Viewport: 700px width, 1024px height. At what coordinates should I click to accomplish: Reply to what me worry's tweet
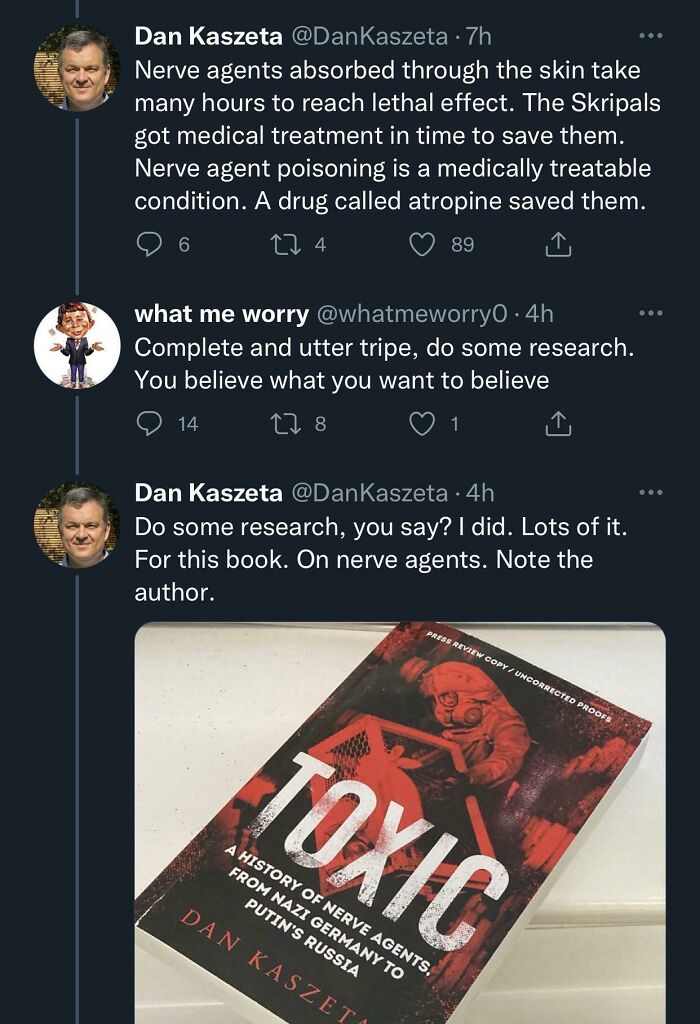pyautogui.click(x=149, y=420)
